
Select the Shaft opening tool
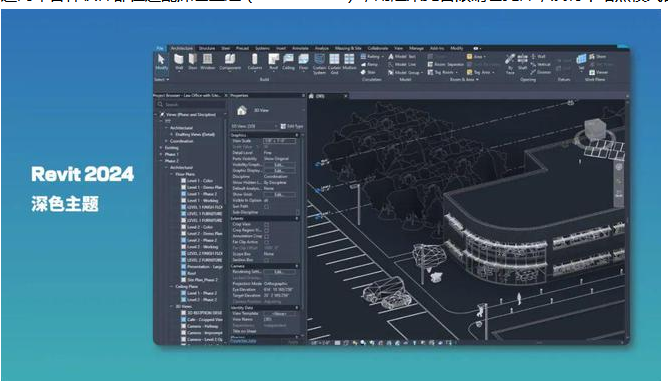click(x=523, y=61)
